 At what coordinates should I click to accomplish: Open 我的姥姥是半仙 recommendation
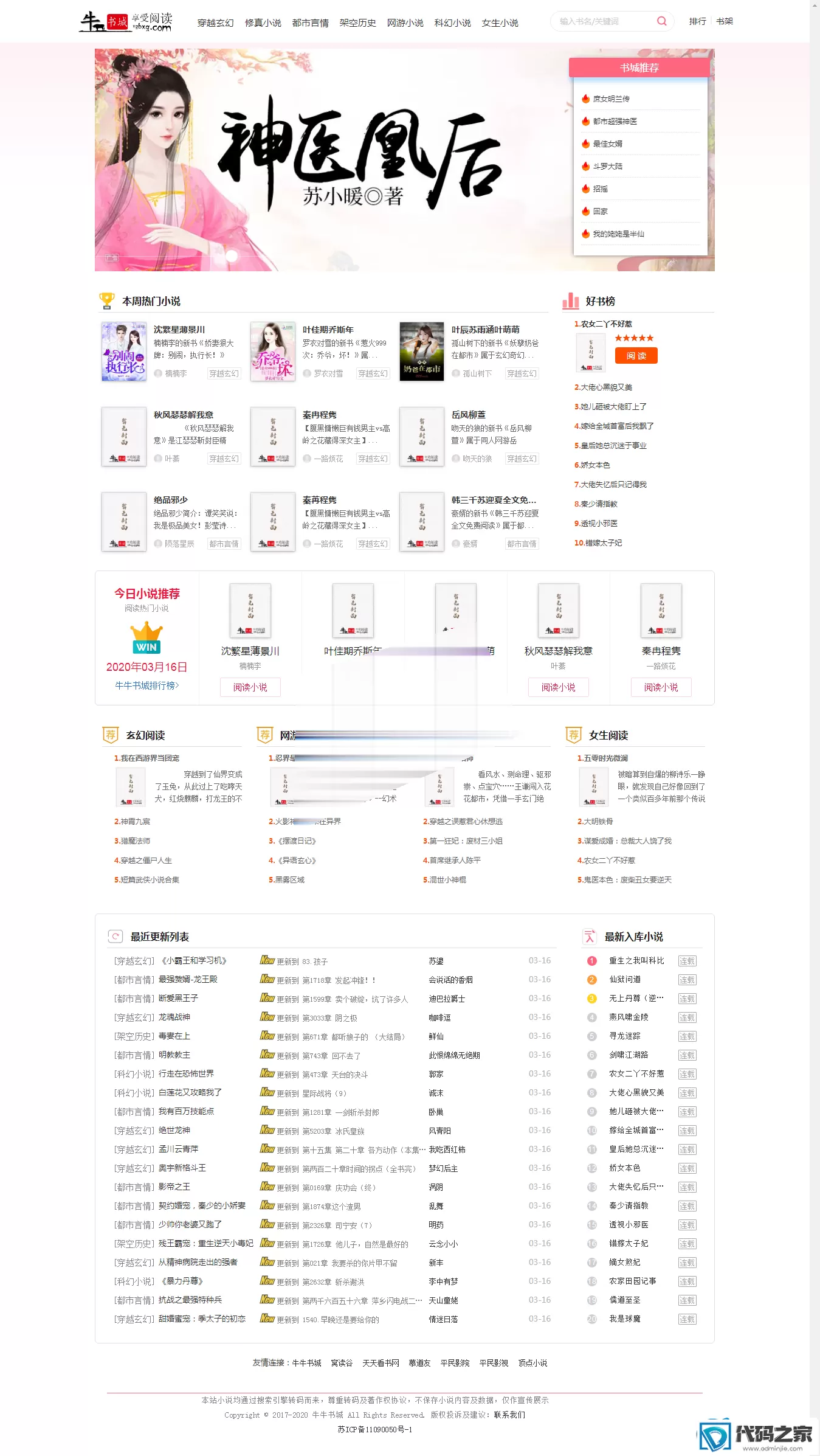pyautogui.click(x=618, y=234)
